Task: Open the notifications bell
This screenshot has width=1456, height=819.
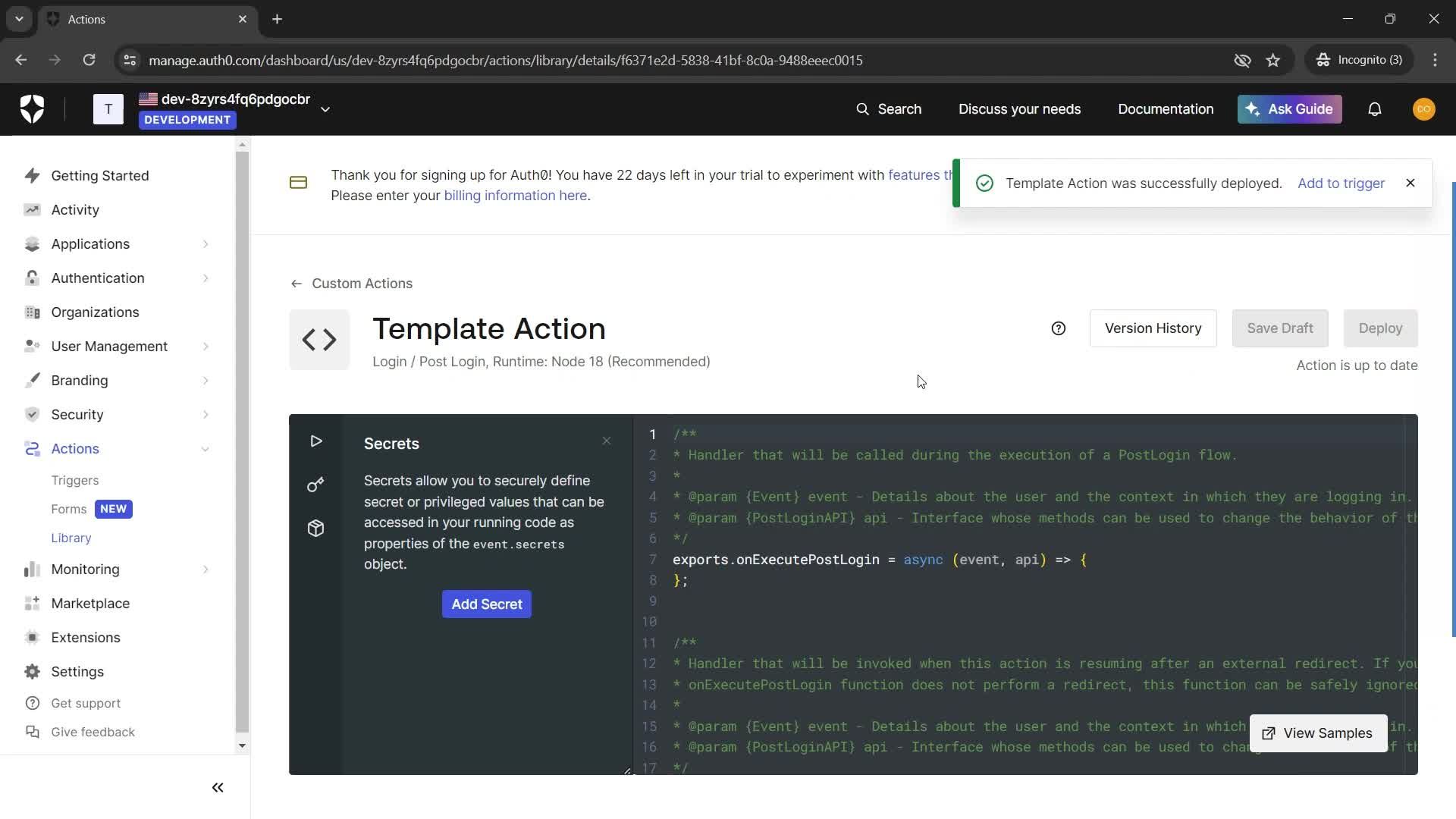Action: tap(1375, 109)
